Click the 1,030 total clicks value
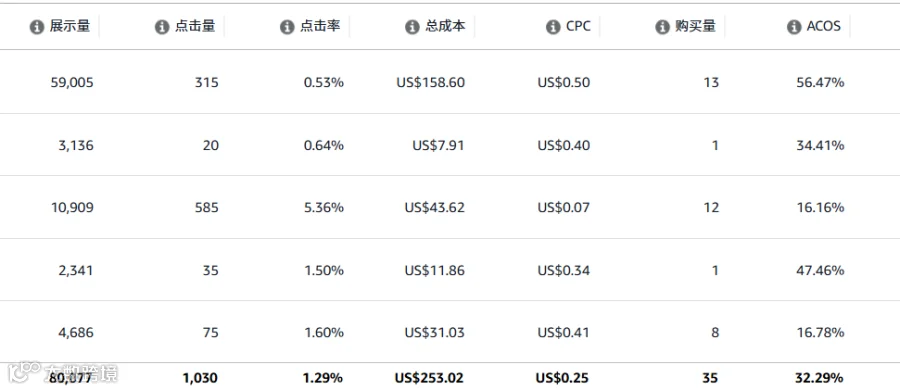 pos(200,378)
